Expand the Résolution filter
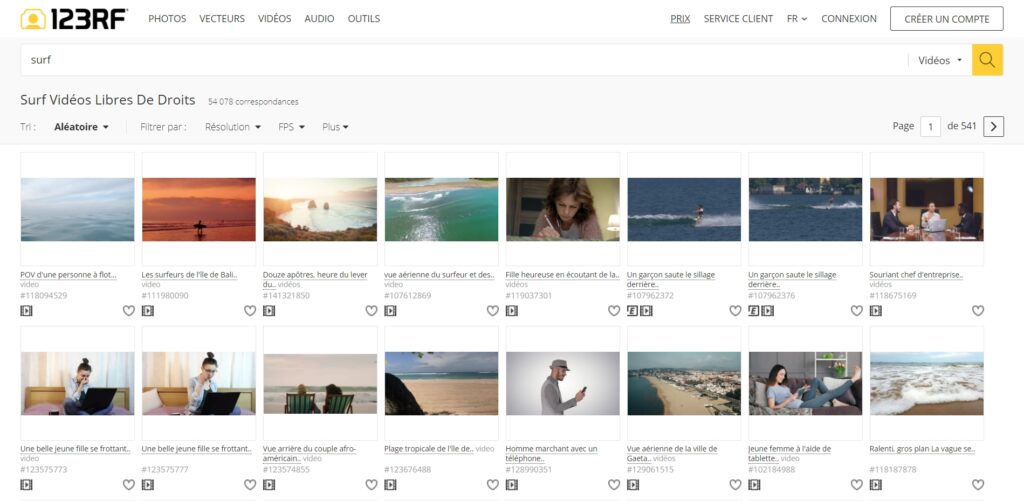The height and width of the screenshot is (501, 1024). click(232, 127)
